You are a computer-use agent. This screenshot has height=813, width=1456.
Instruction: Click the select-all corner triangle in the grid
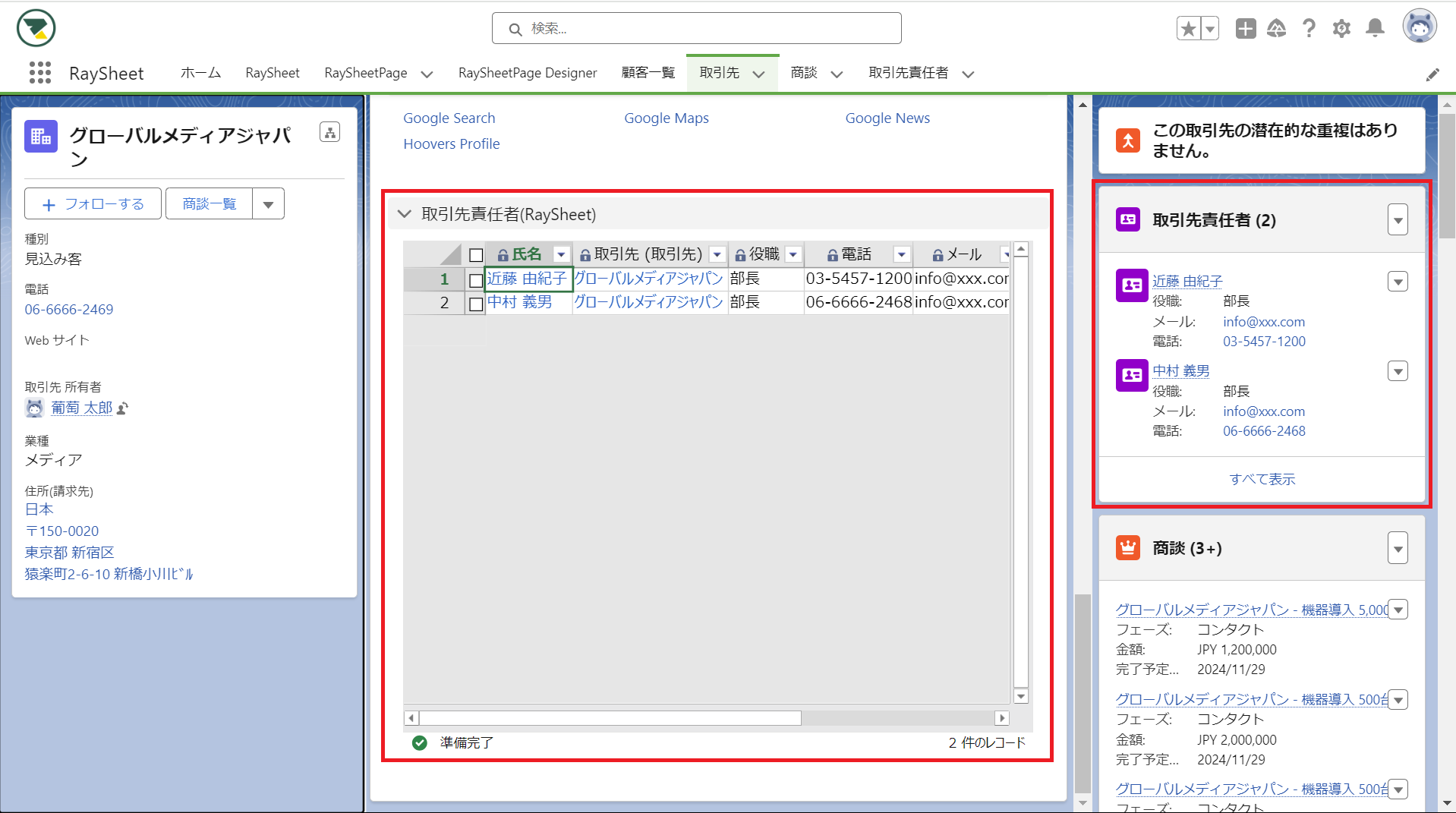tap(451, 255)
